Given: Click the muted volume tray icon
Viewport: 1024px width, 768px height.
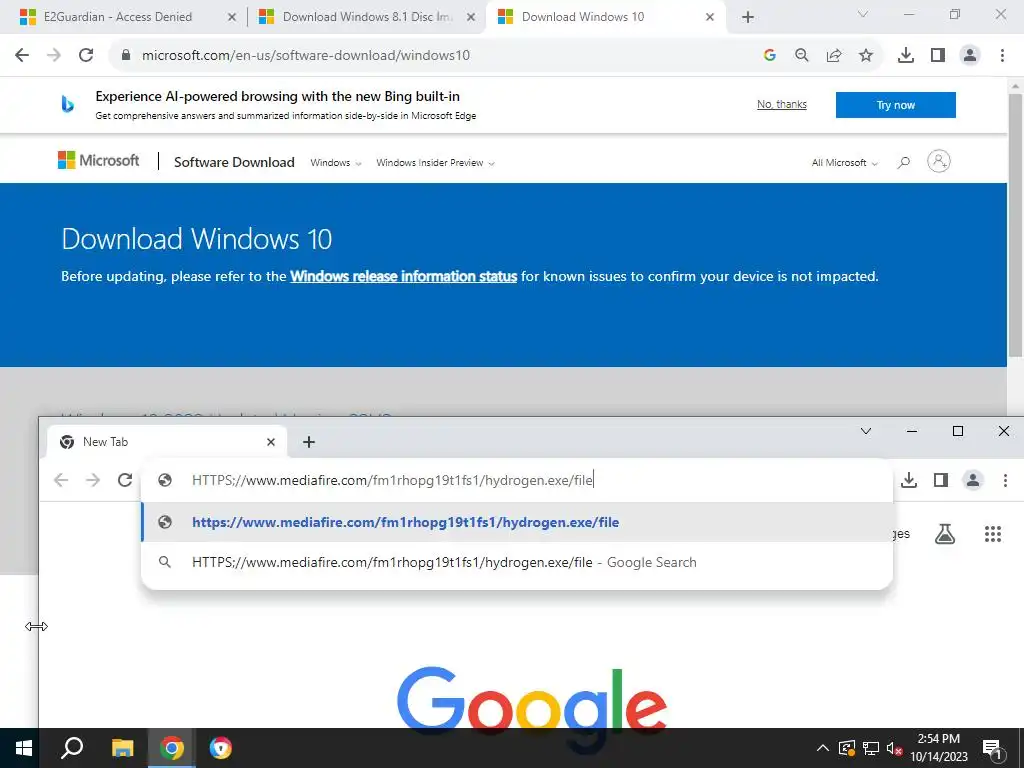Looking at the screenshot, I should pyautogui.click(x=895, y=748).
